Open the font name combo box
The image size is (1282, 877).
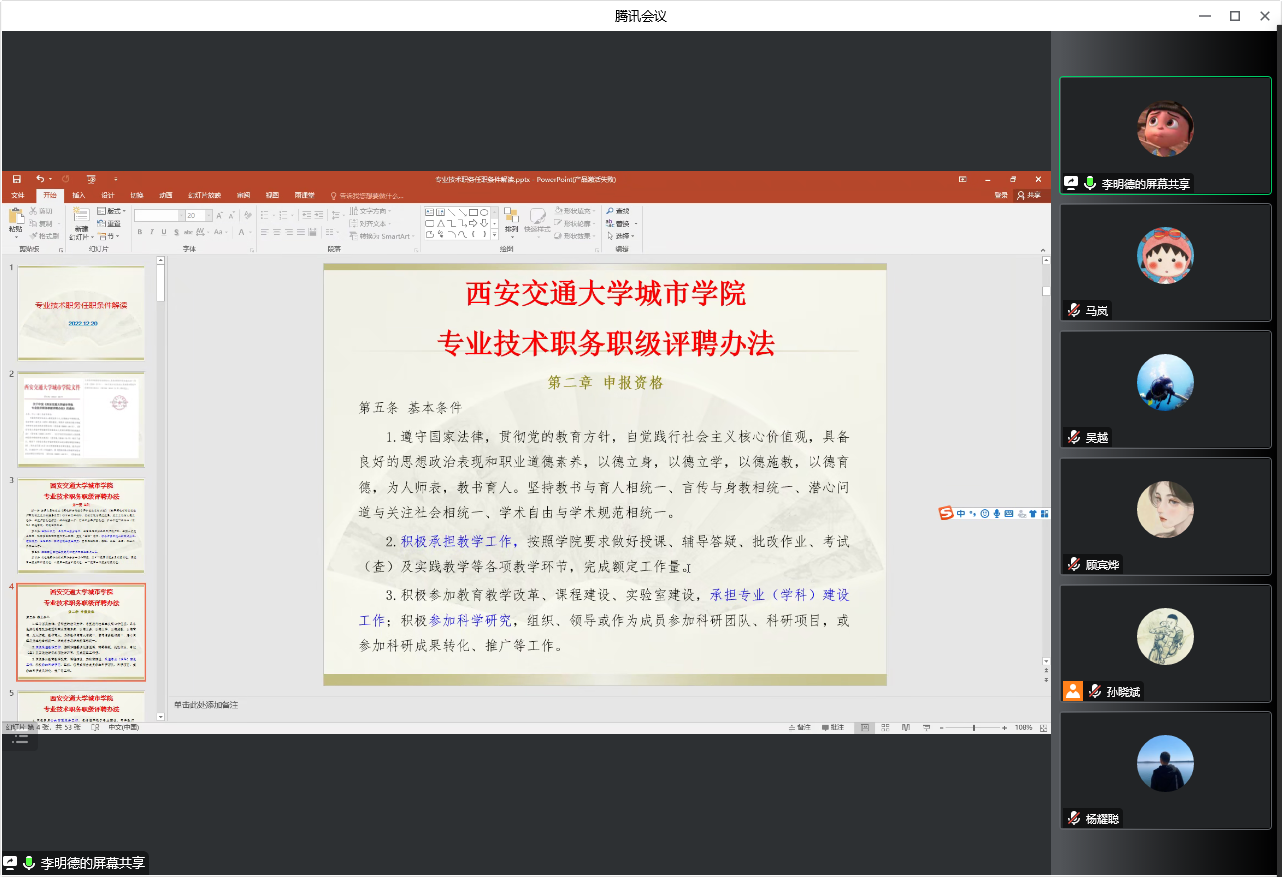pyautogui.click(x=159, y=215)
